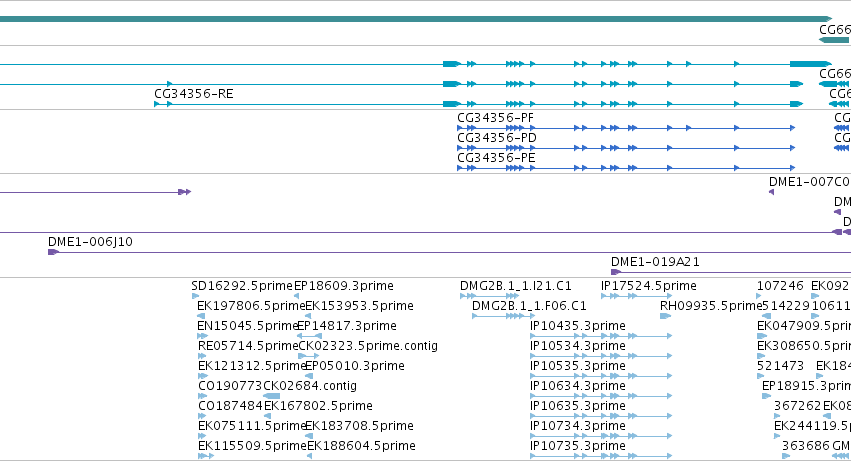Image resolution: width=851 pixels, height=461 pixels.
Task: Select the EK167802.5prime label
Action: coord(318,407)
